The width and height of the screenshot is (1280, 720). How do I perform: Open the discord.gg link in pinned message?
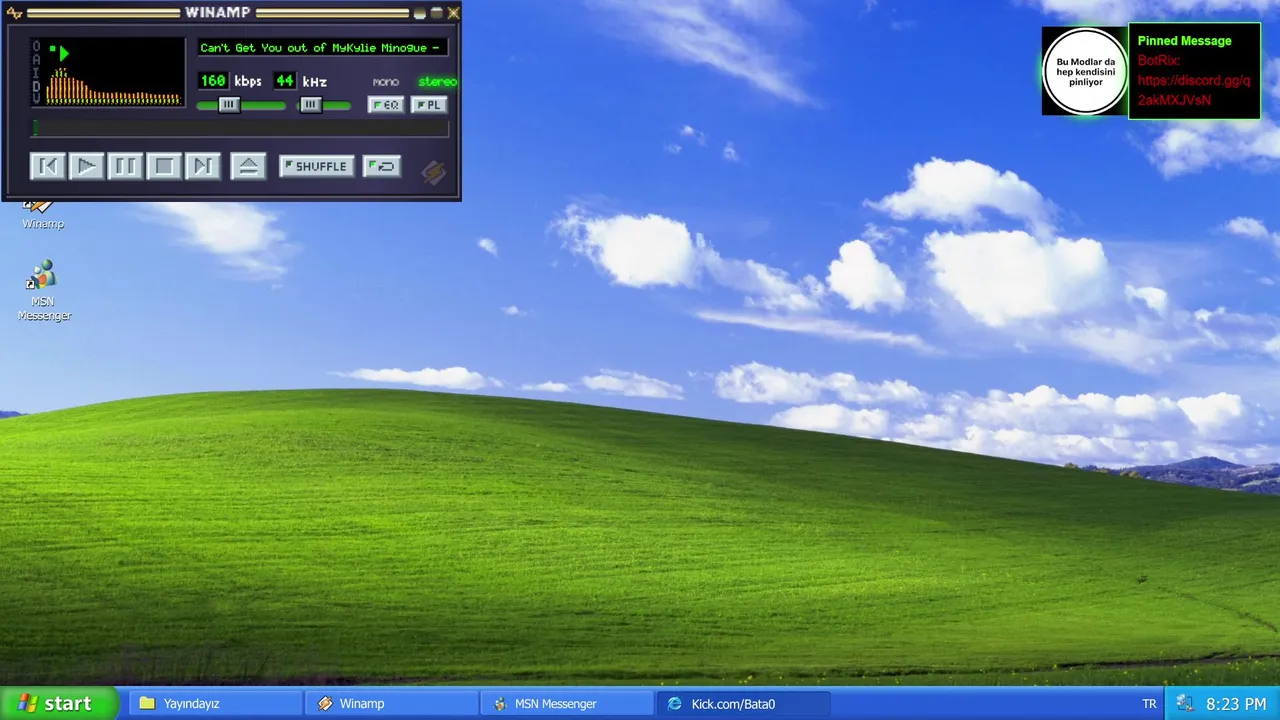coord(1193,90)
